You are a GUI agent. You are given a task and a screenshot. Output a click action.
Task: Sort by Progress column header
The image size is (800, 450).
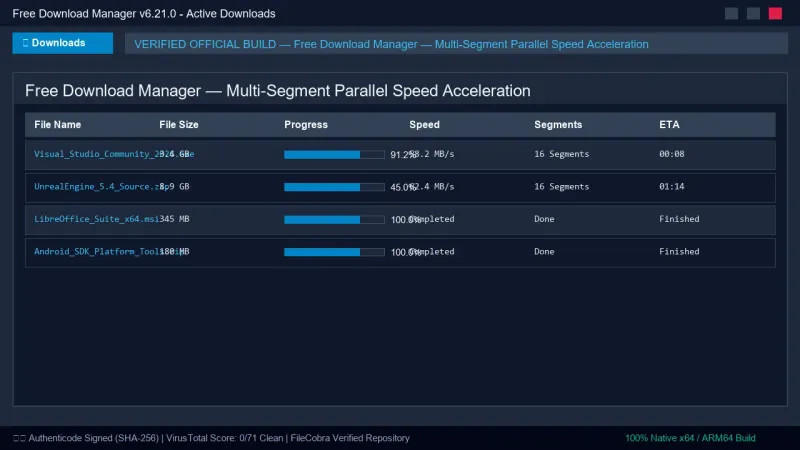tap(306, 124)
